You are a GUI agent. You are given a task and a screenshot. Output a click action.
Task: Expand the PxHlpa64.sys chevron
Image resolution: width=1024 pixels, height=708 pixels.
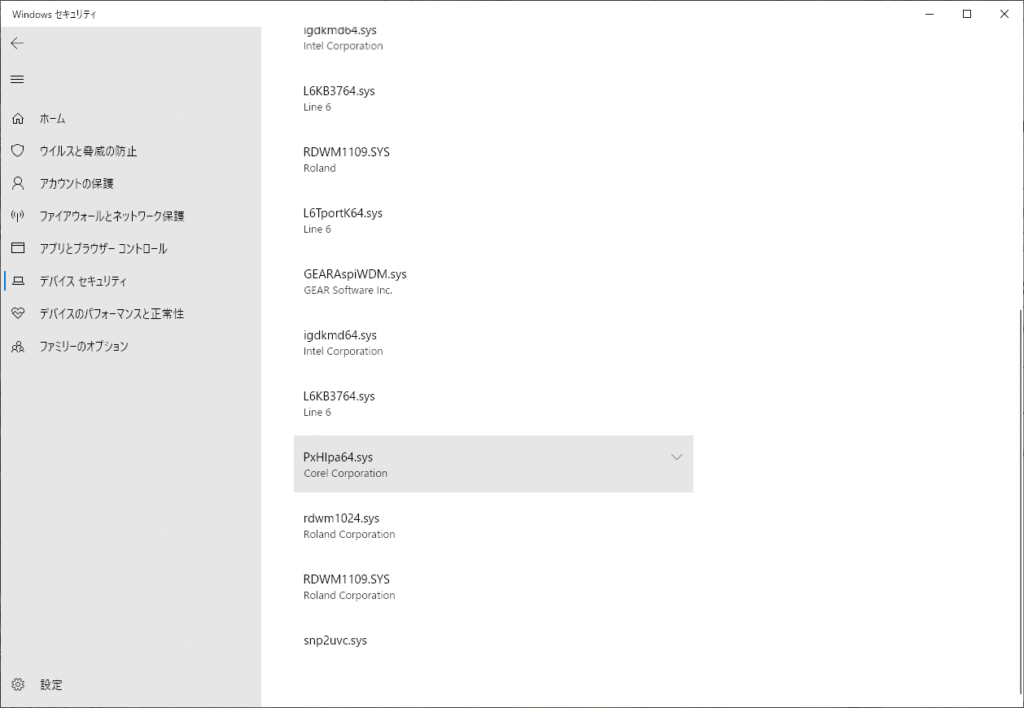point(676,457)
